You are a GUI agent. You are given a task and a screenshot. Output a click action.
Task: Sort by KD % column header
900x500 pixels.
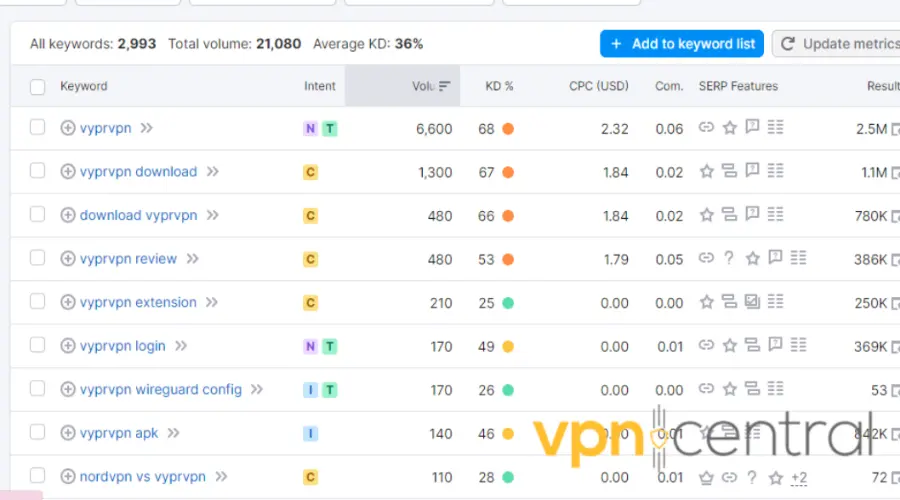pyautogui.click(x=499, y=86)
